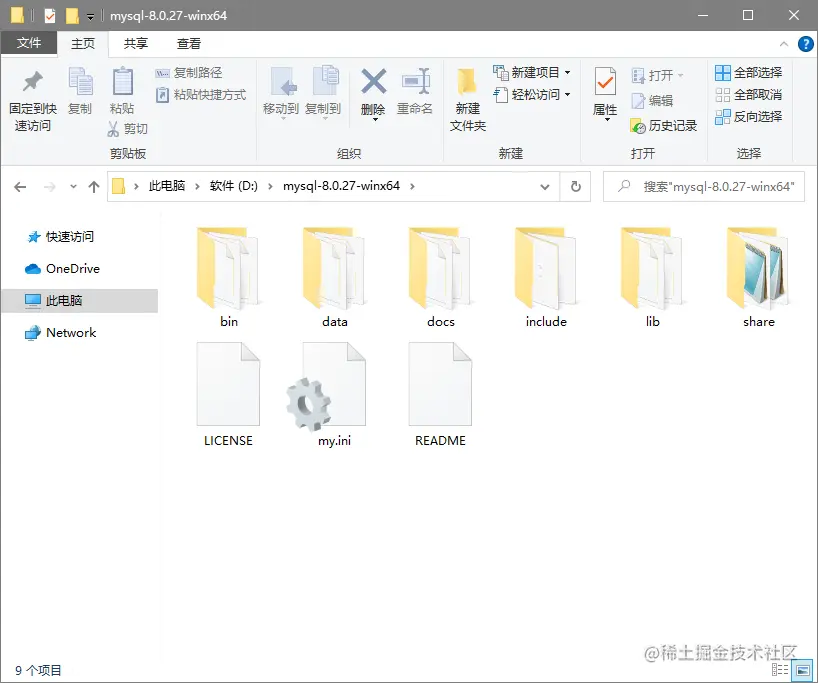Click the Open (打开) ribbon button
818x683 pixels.
tap(656, 76)
